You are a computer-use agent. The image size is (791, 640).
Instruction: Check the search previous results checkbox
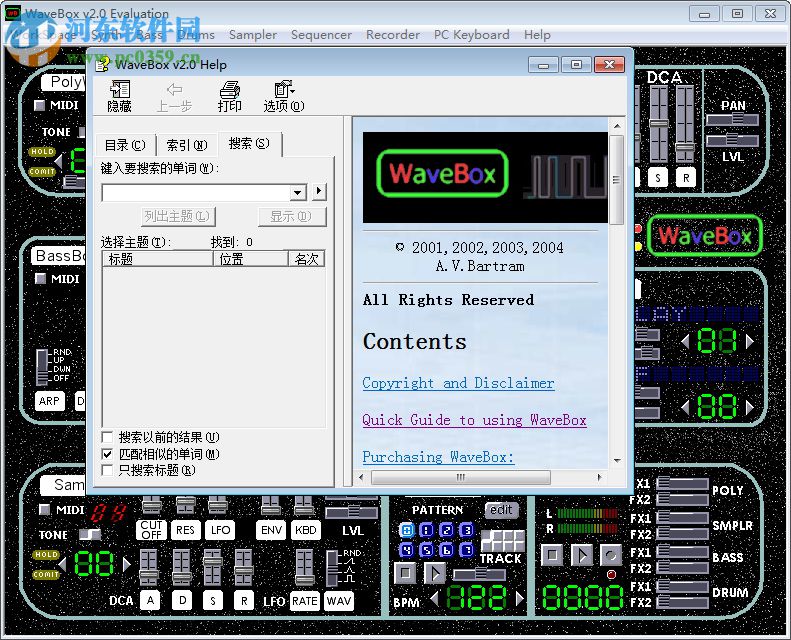click(x=107, y=437)
